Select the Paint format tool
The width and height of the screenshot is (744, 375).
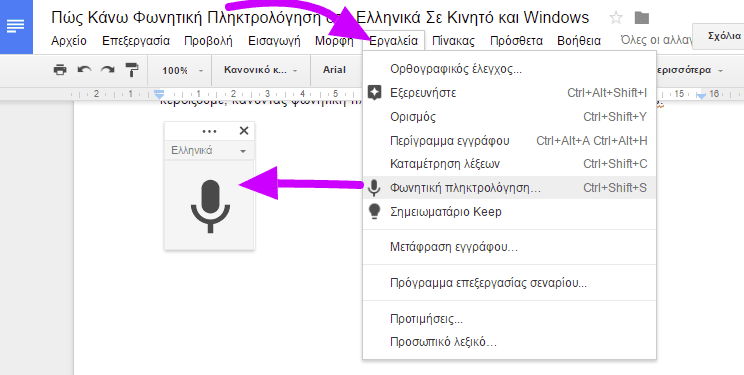tap(132, 70)
